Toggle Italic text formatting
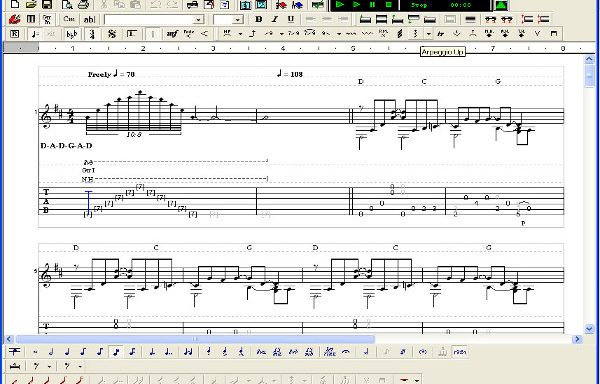Screen dimensions: 600x384 click(x=274, y=19)
